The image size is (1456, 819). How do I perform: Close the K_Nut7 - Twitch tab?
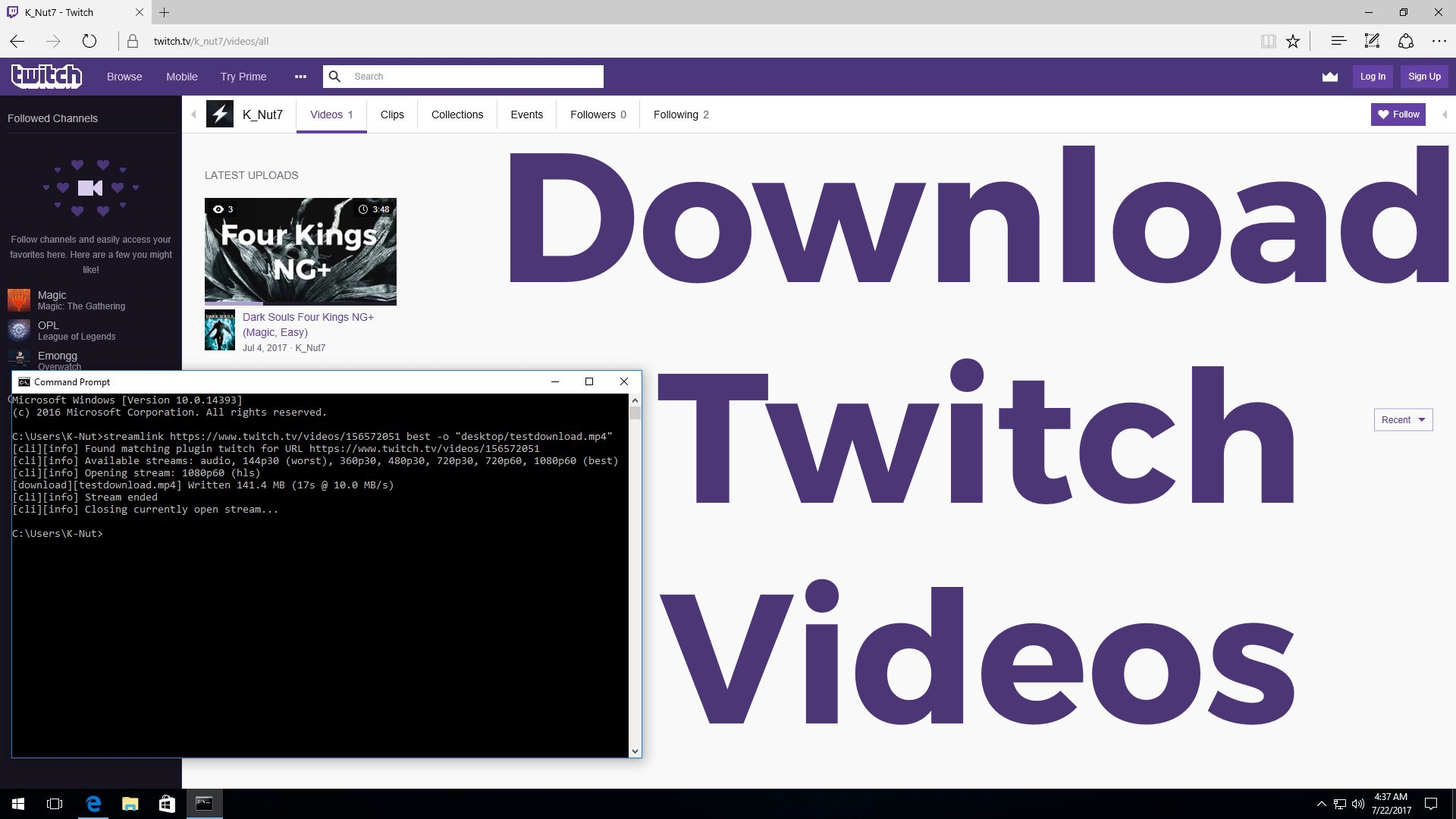pyautogui.click(x=139, y=12)
